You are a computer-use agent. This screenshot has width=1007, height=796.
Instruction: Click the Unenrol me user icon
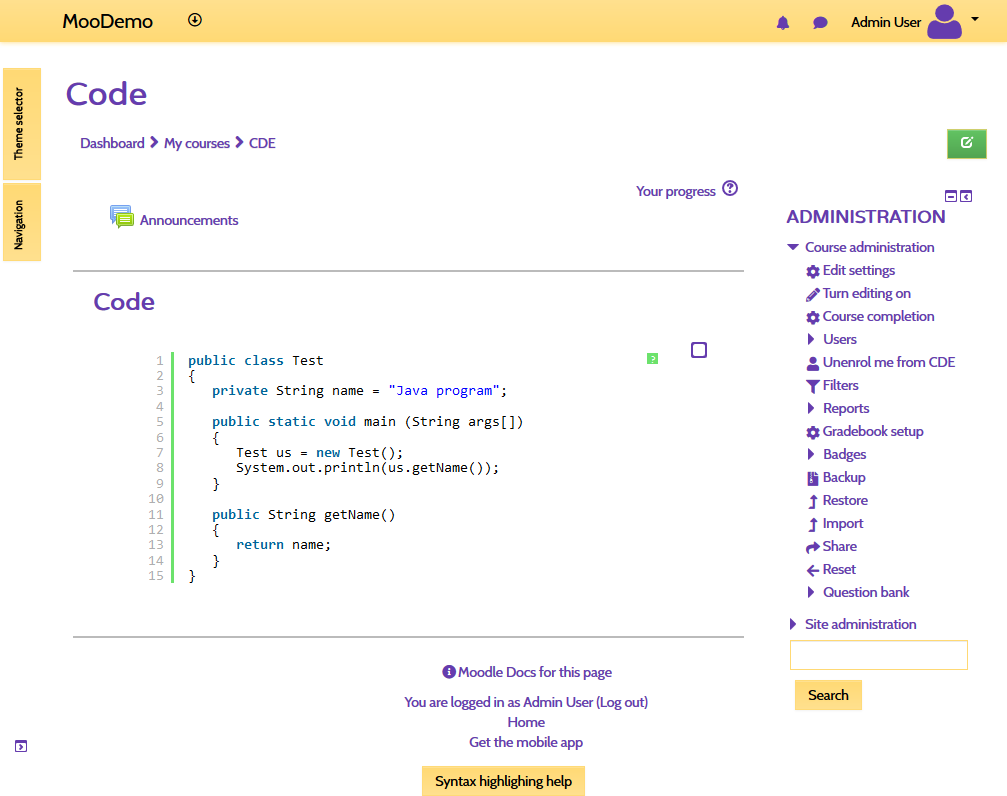(x=813, y=363)
